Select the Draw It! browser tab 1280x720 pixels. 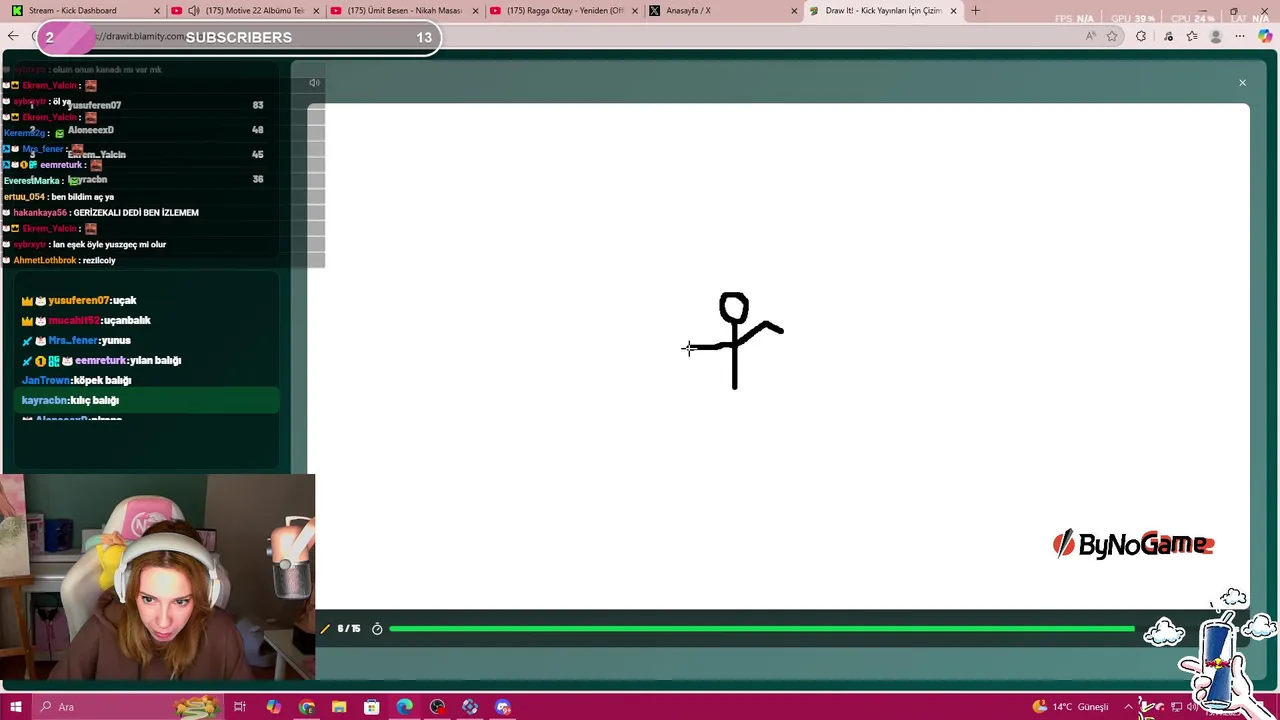click(x=883, y=11)
